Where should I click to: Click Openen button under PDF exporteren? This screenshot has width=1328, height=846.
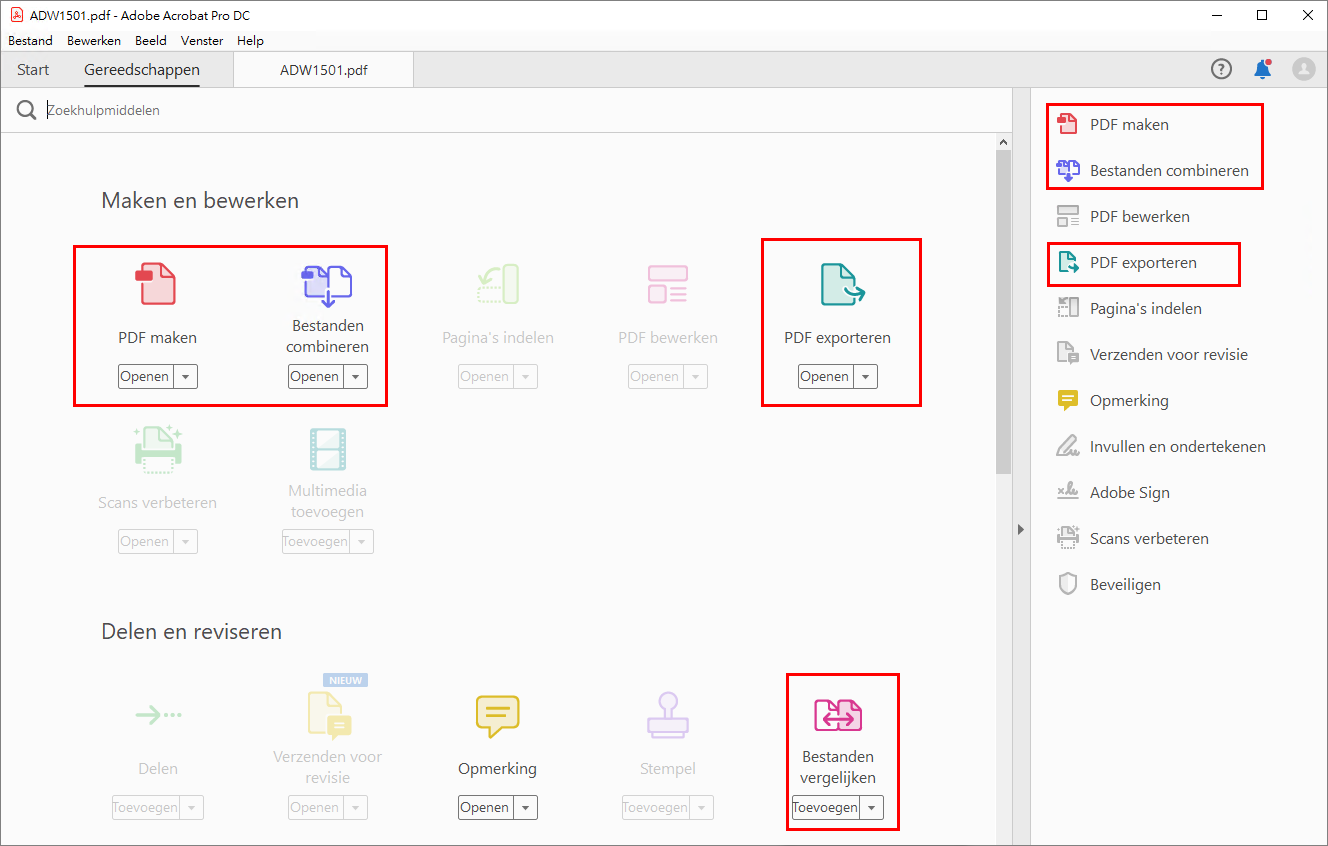coord(826,377)
